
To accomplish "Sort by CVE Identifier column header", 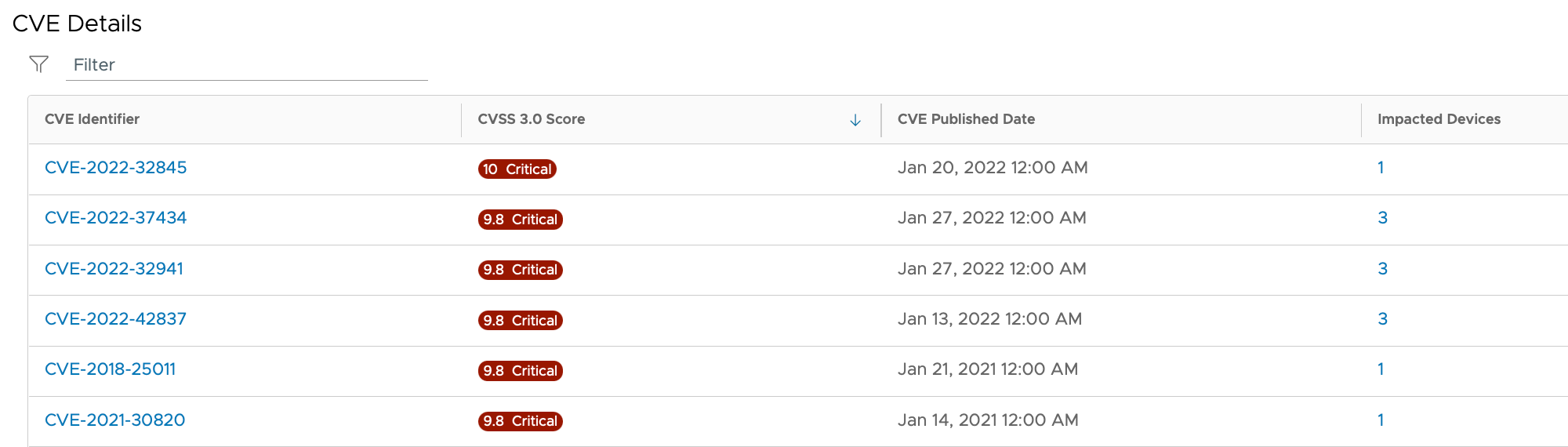I will click(92, 119).
